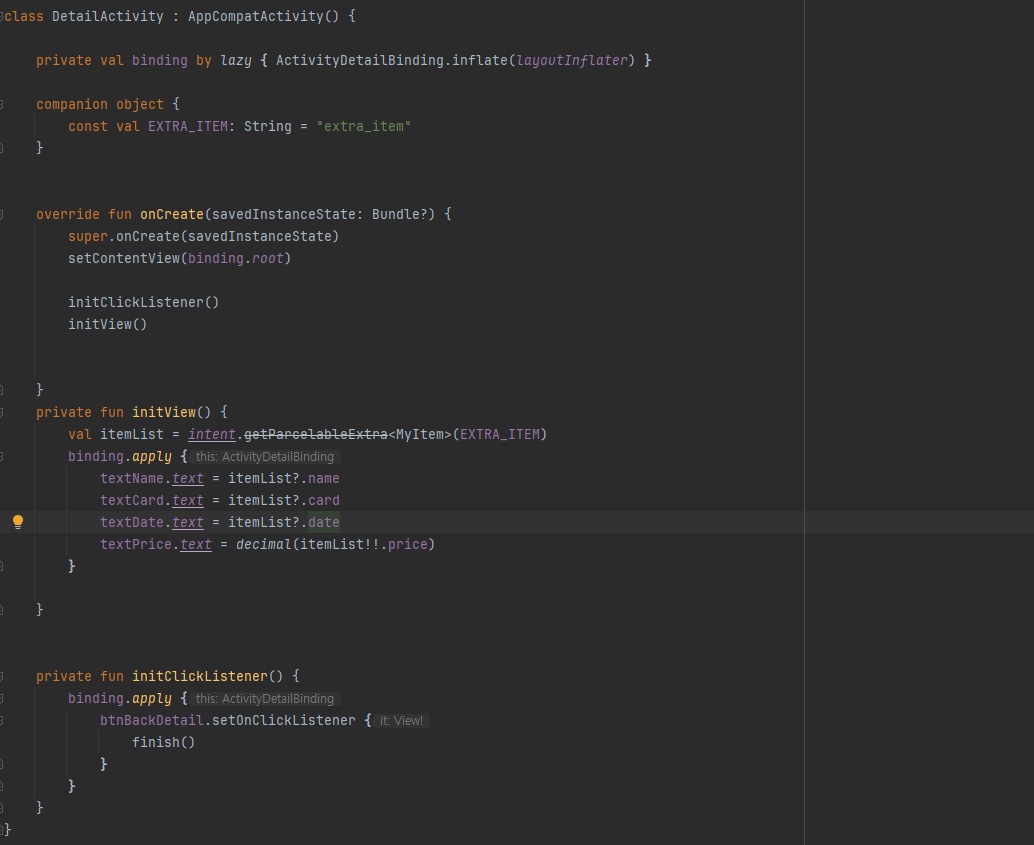Click the underlined intent property
The image size is (1034, 845).
[x=212, y=435]
